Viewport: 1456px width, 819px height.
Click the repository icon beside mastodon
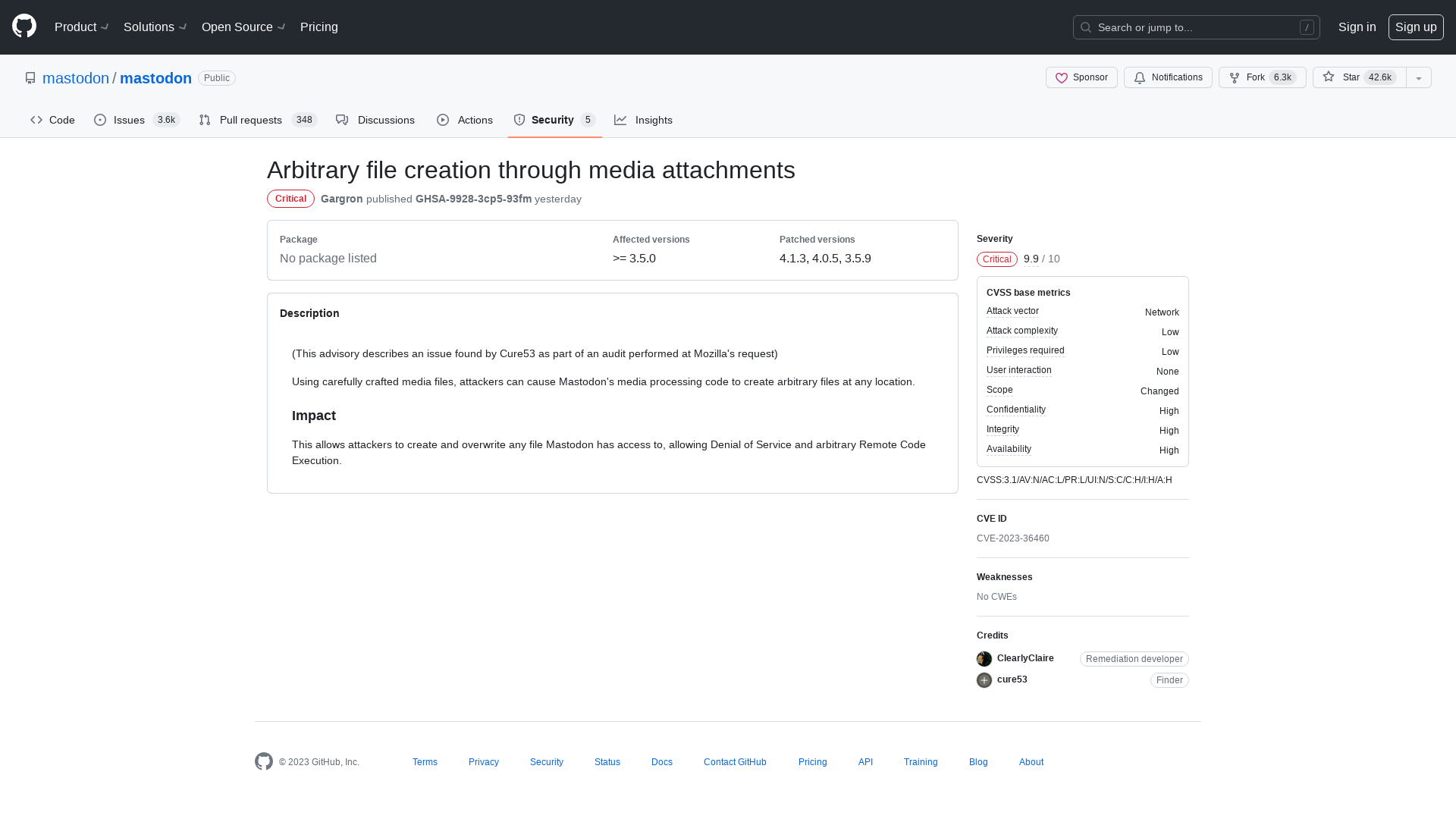point(30,78)
